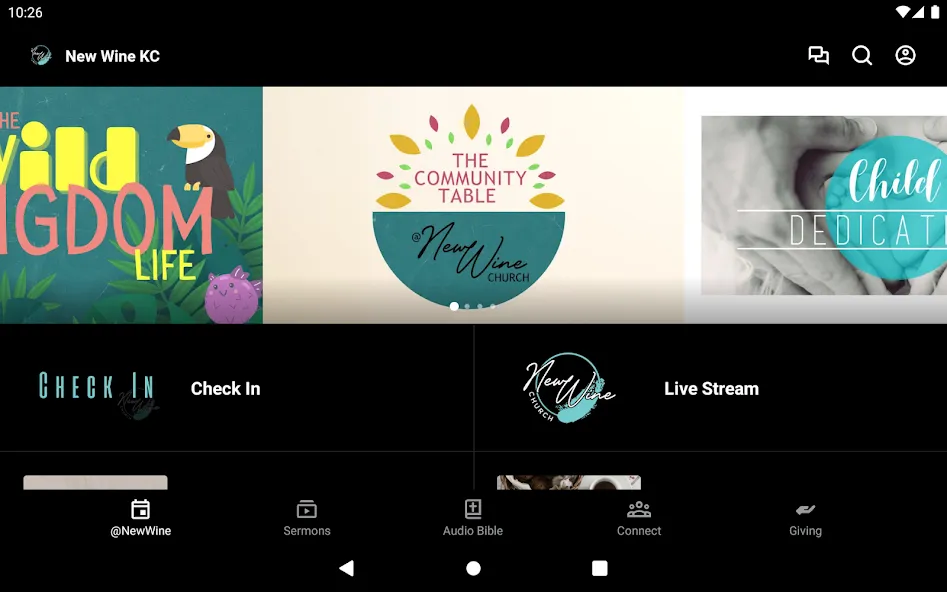Switch to the @NewWine tab
Viewport: 947px width, 592px height.
point(141,518)
